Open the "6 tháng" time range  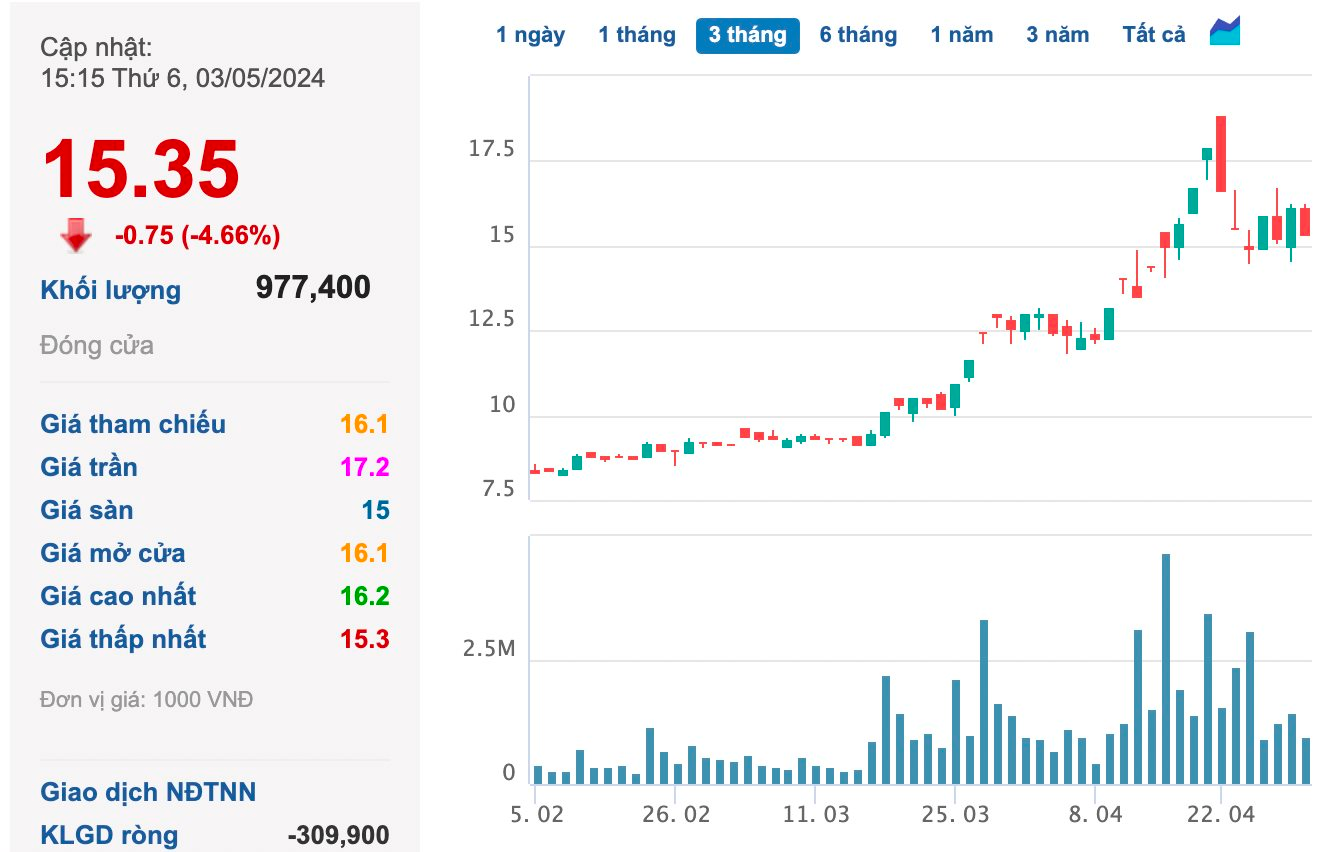pyautogui.click(x=858, y=34)
